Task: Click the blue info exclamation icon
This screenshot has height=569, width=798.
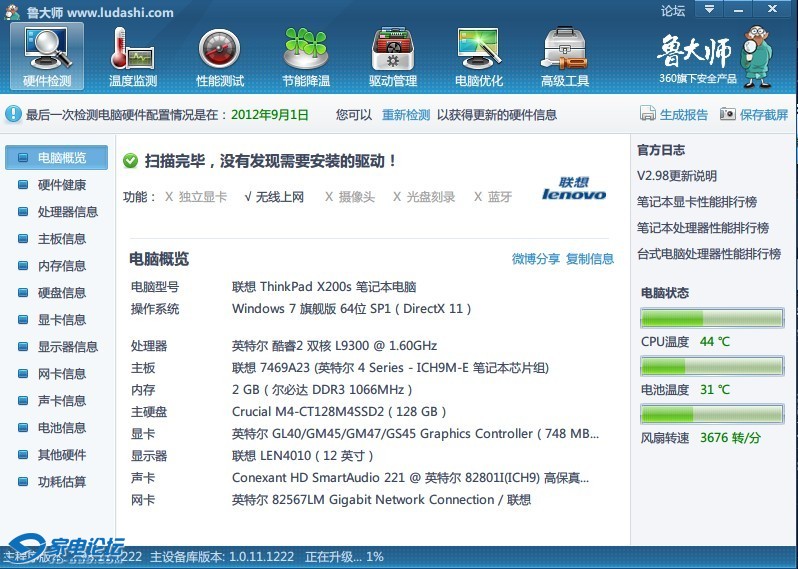Action: 13,114
